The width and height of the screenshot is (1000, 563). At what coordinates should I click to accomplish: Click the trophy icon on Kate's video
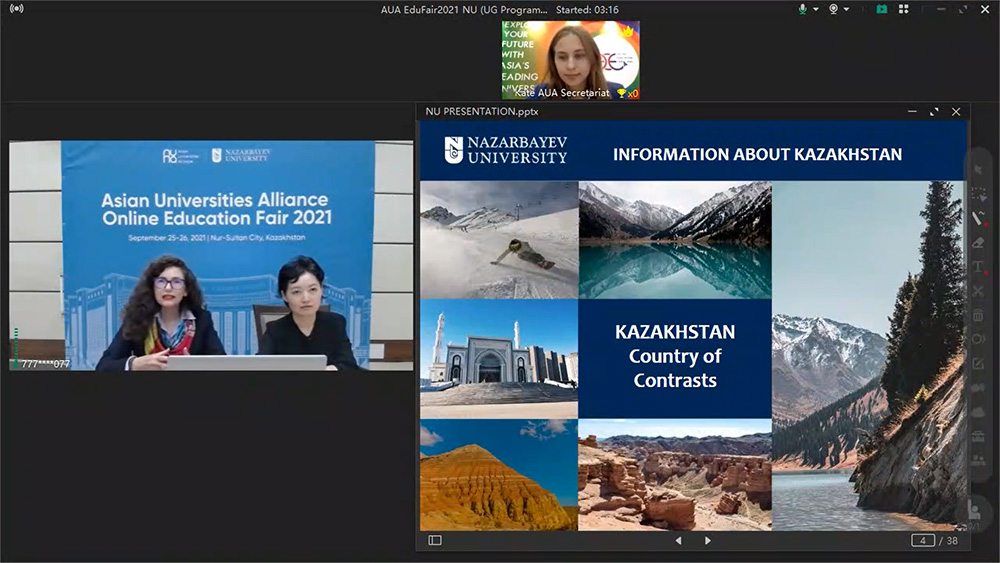(621, 93)
